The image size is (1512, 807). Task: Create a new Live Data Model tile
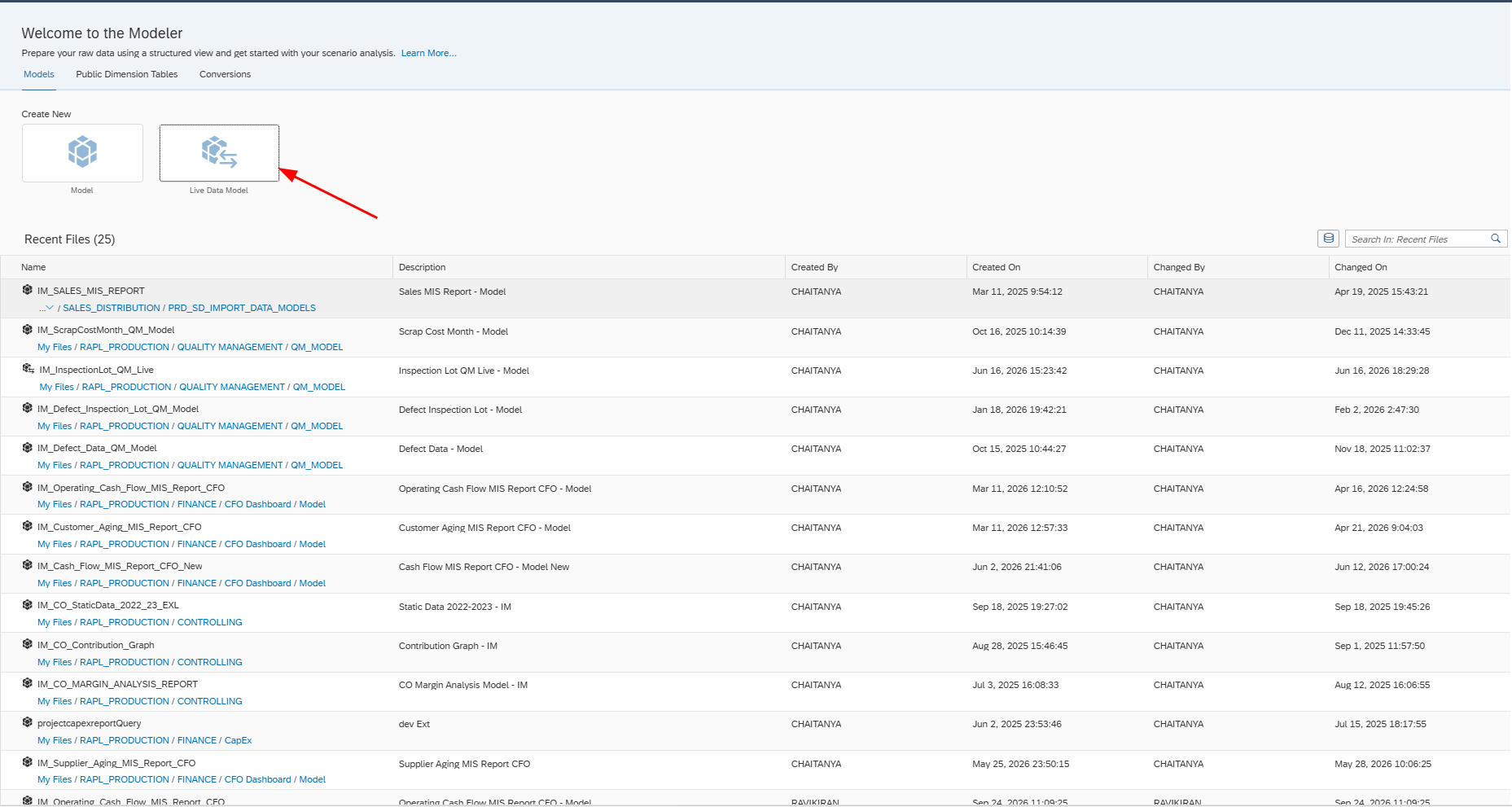tap(219, 153)
